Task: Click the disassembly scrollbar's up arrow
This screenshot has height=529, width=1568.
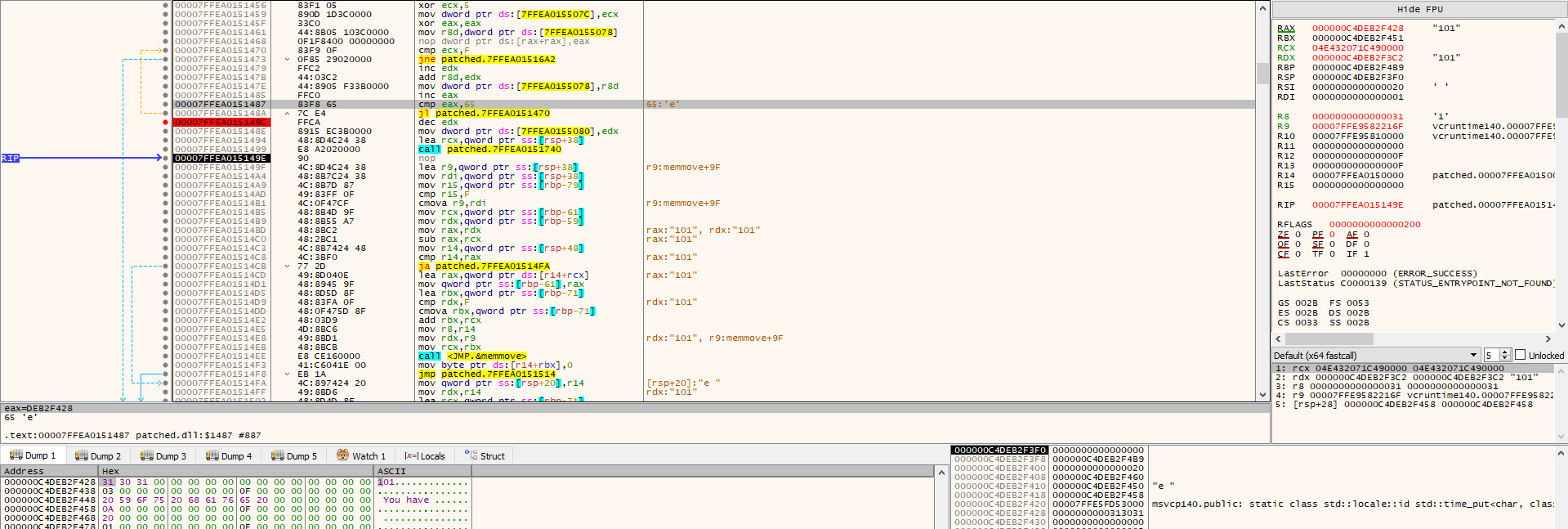Action: [1262, 7]
